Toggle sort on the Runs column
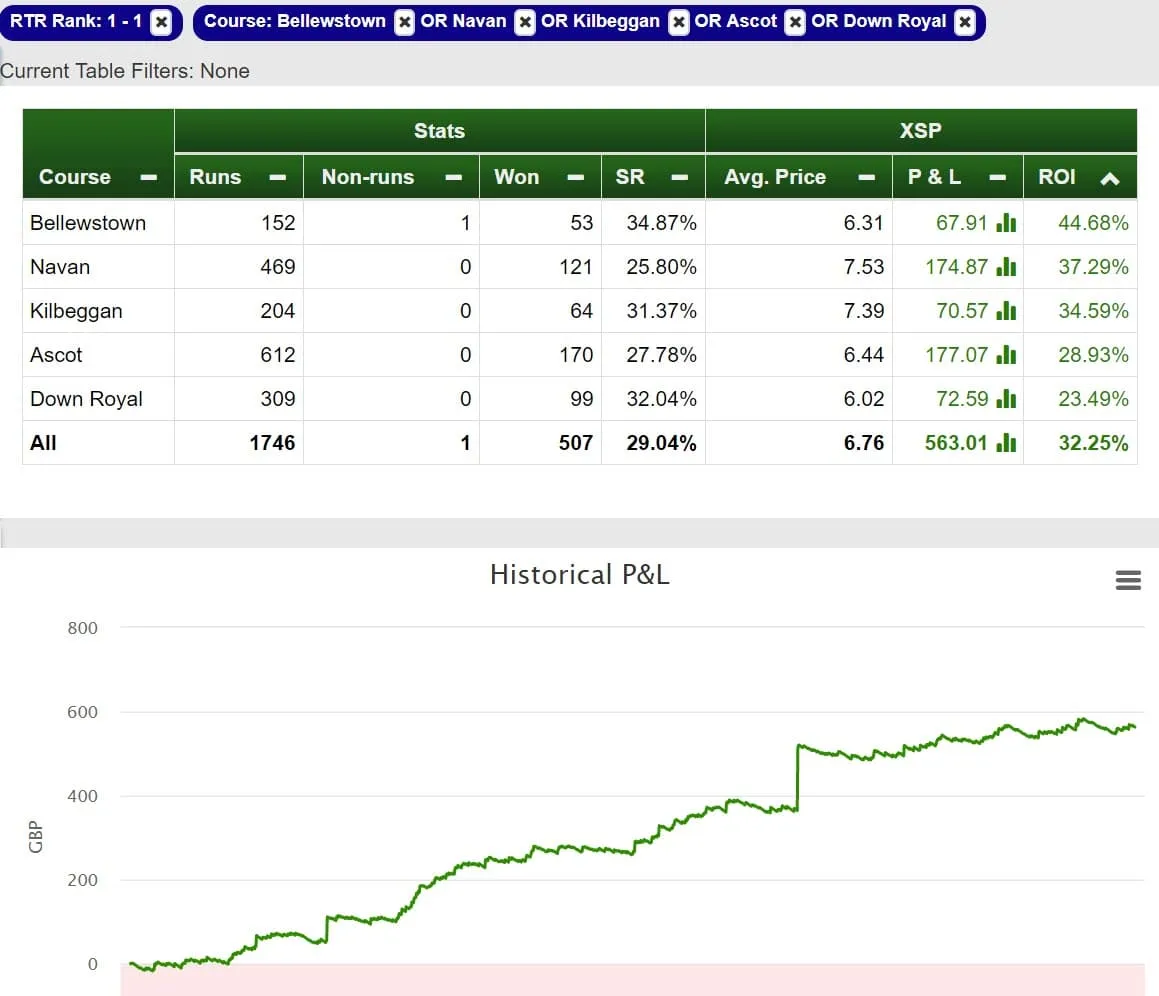The width and height of the screenshot is (1159, 996). tap(278, 177)
